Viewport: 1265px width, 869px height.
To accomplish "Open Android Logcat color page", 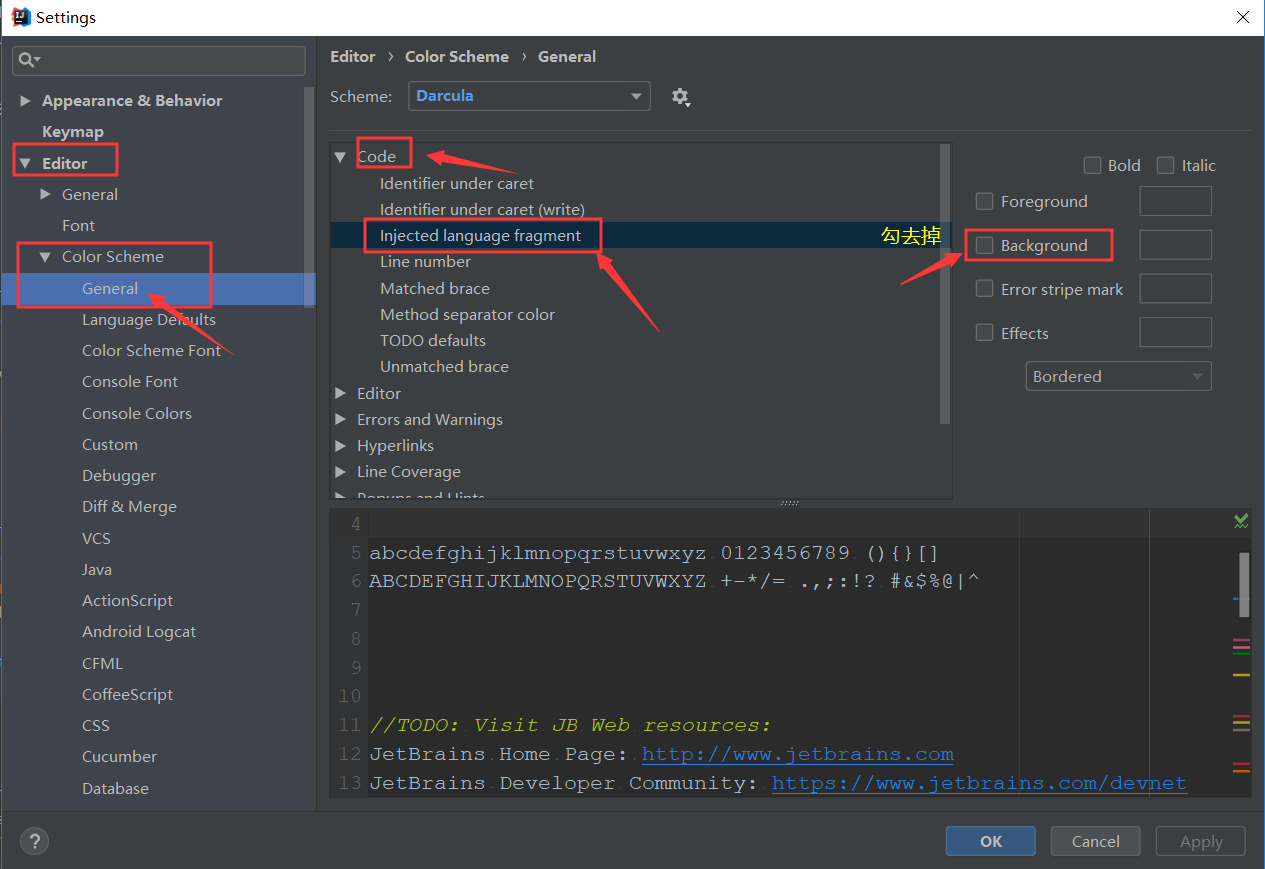I will (x=139, y=632).
